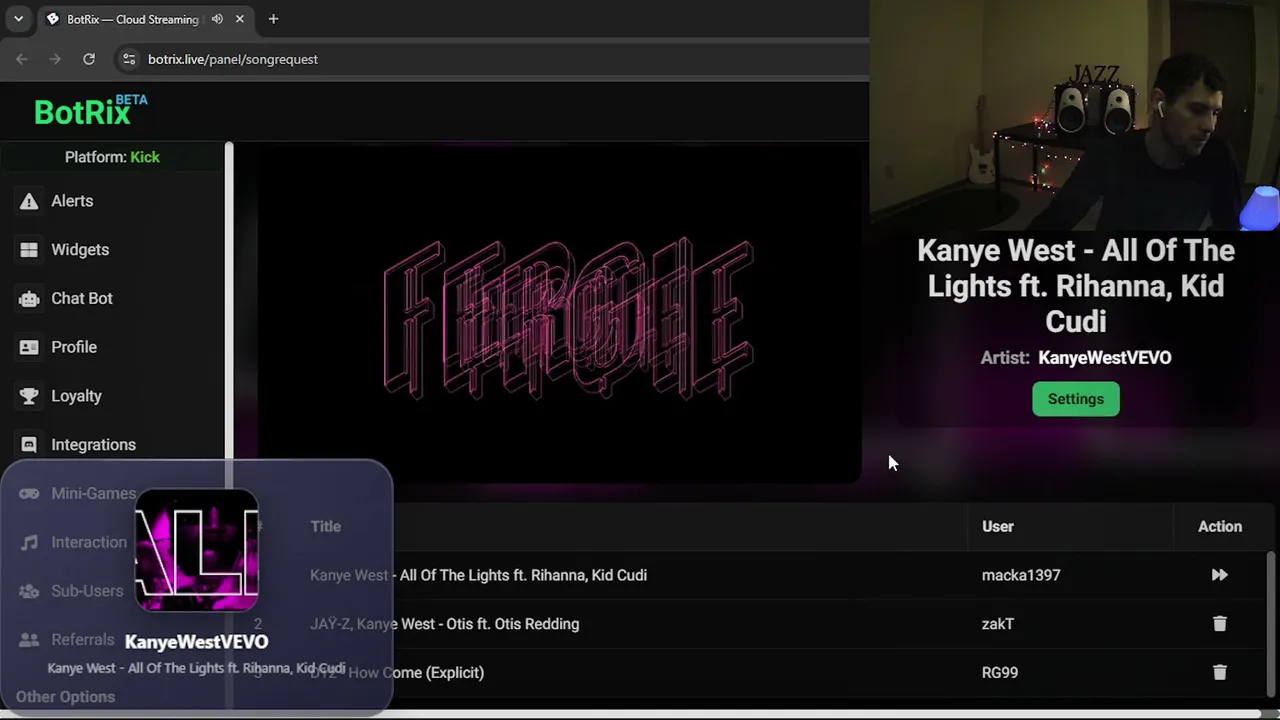Delete RG99's song request

1219,673
